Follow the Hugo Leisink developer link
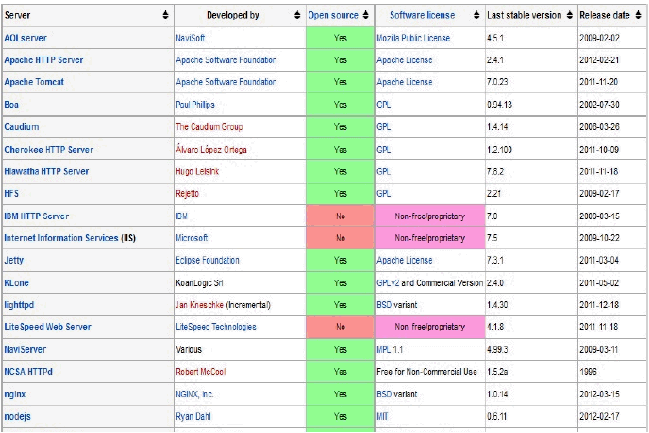The width and height of the screenshot is (649, 433). click(x=197, y=171)
